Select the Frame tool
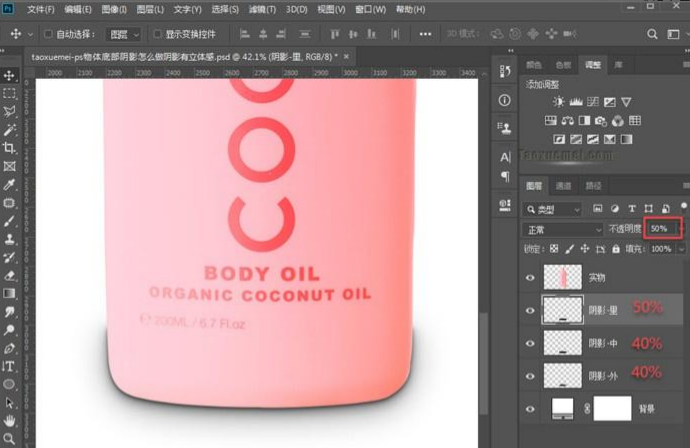690x448 pixels. (x=9, y=166)
